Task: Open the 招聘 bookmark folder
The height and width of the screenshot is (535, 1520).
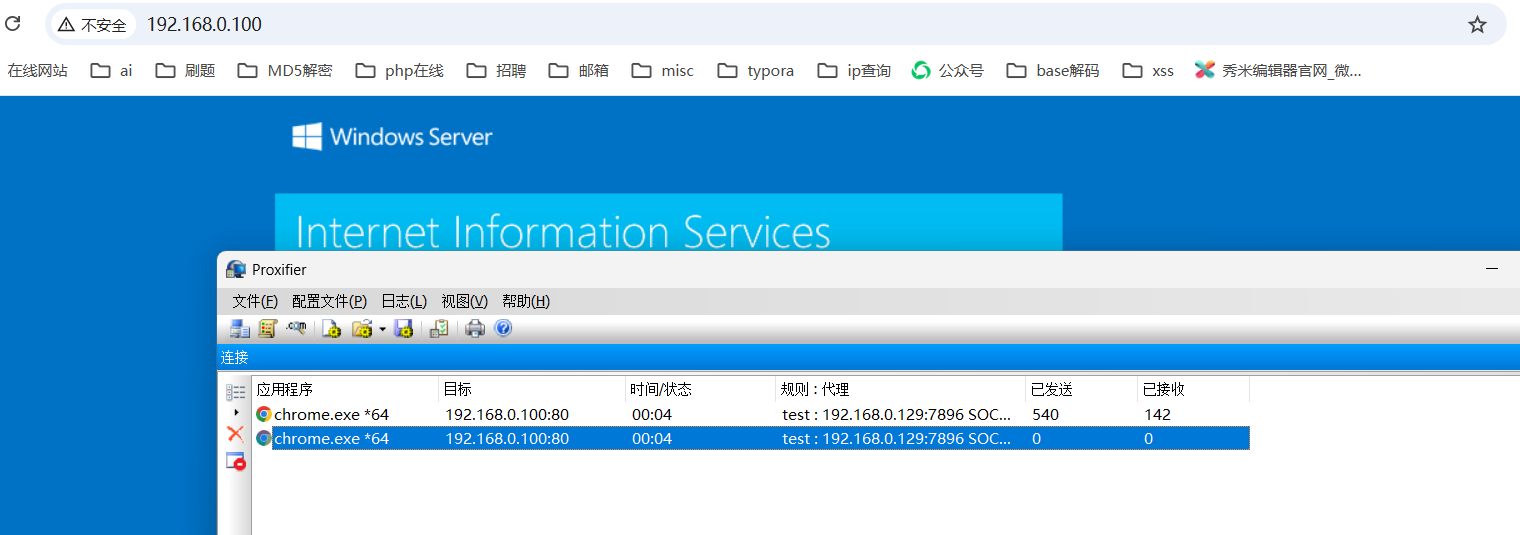Action: tap(495, 70)
